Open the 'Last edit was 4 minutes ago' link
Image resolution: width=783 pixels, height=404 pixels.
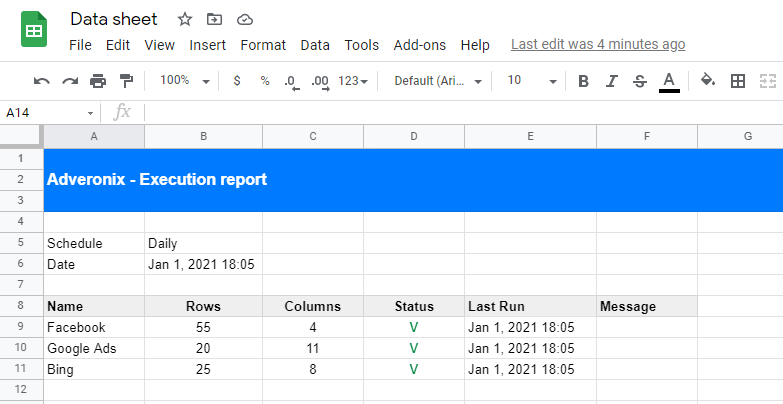[x=598, y=44]
